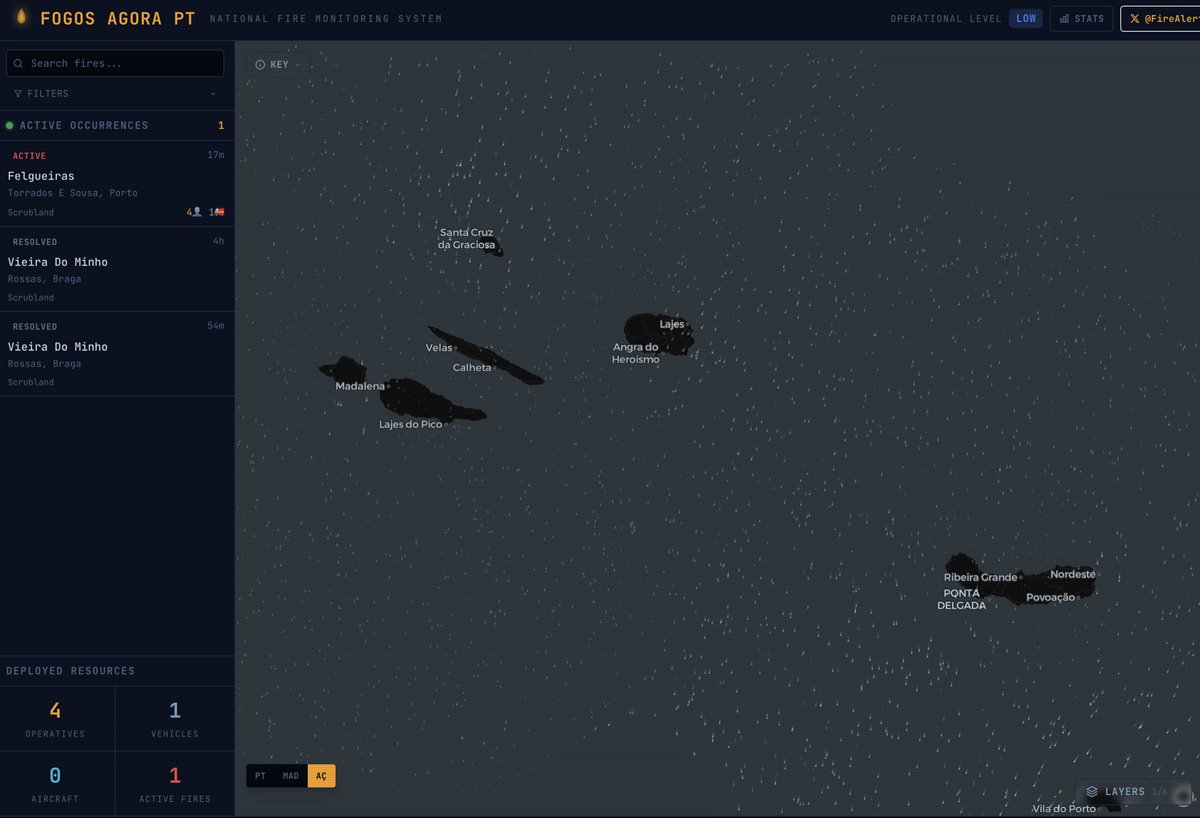The image size is (1200, 818).
Task: Click the Aircraft count tile
Action: 55,783
